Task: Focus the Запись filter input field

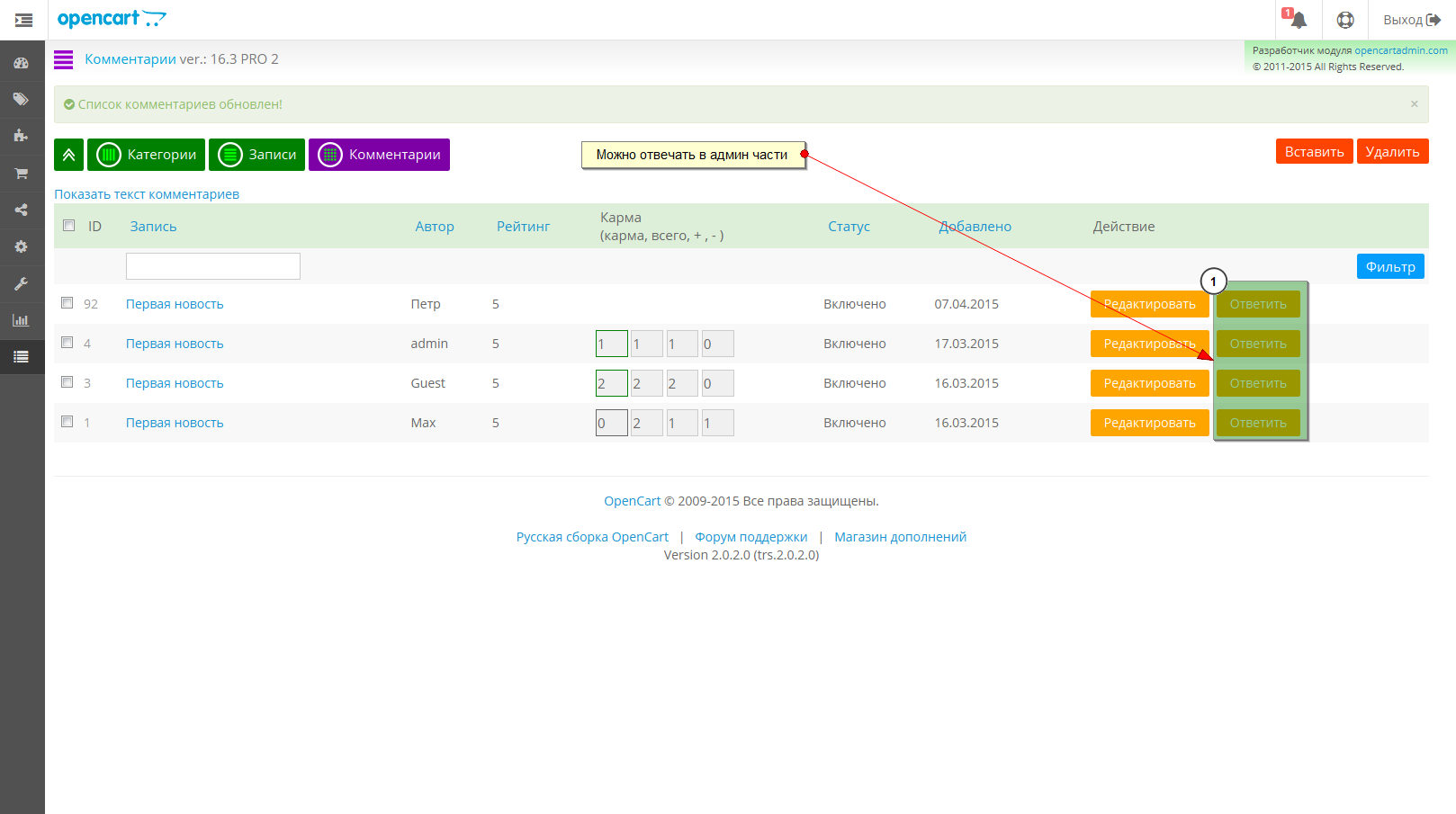Action: tap(213, 266)
